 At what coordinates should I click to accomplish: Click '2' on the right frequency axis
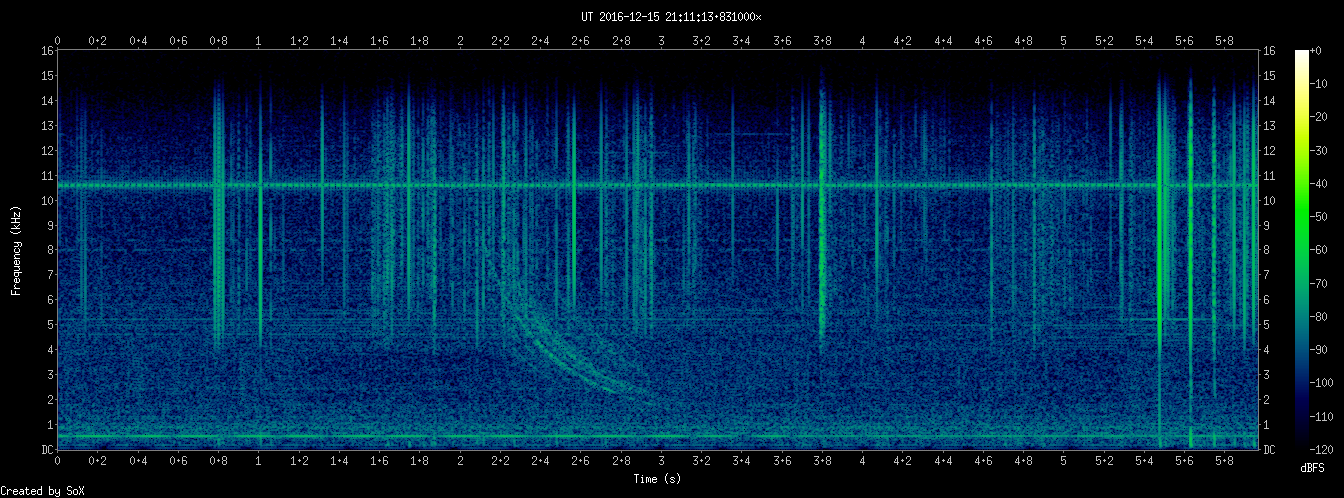[x=1266, y=400]
